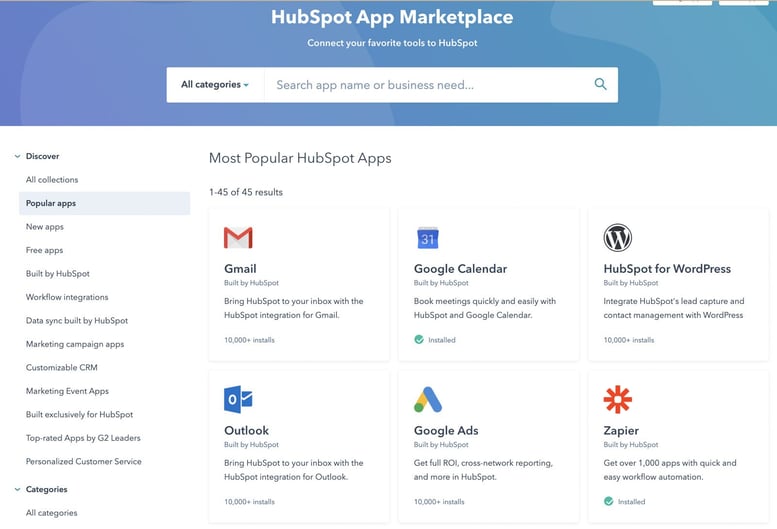The height and width of the screenshot is (529, 777).
Task: Click the magnifying glass search icon
Action: tap(600, 85)
